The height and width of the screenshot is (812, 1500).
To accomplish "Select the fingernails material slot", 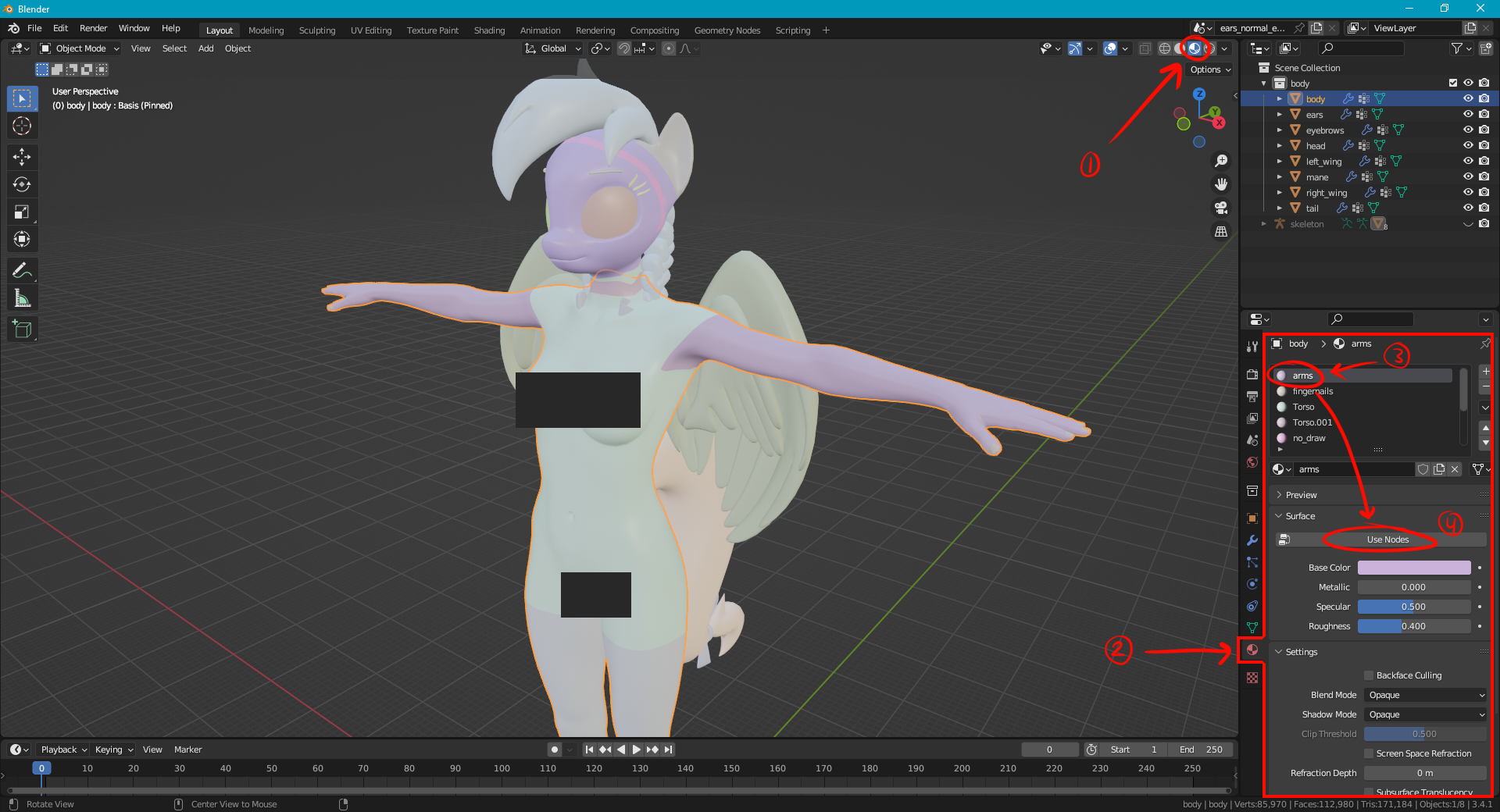I will pyautogui.click(x=1364, y=391).
